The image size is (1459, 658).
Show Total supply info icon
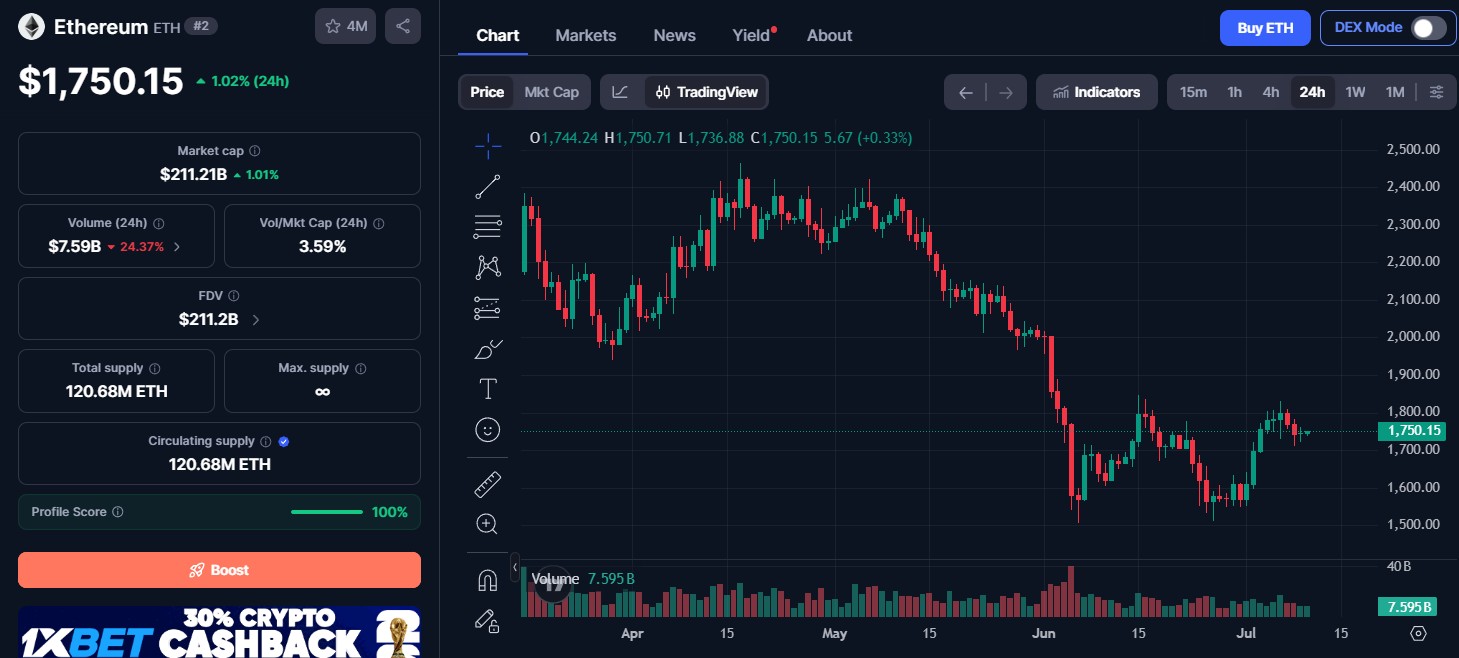(154, 368)
